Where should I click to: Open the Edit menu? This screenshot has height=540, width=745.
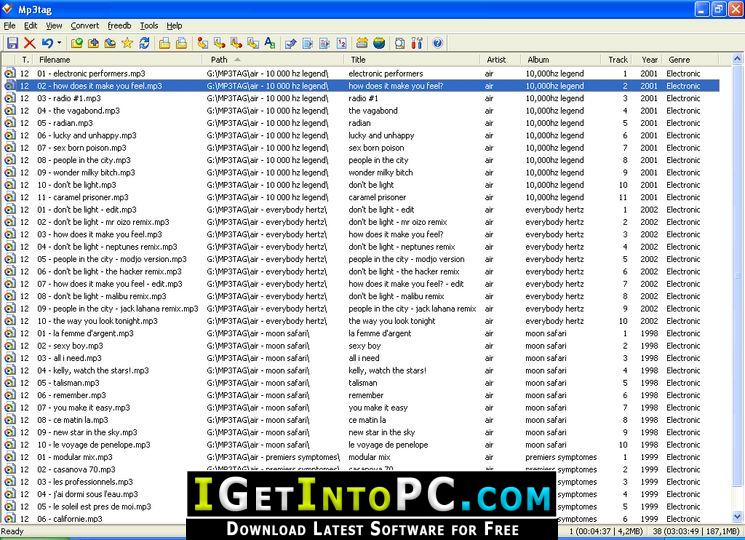(30, 26)
